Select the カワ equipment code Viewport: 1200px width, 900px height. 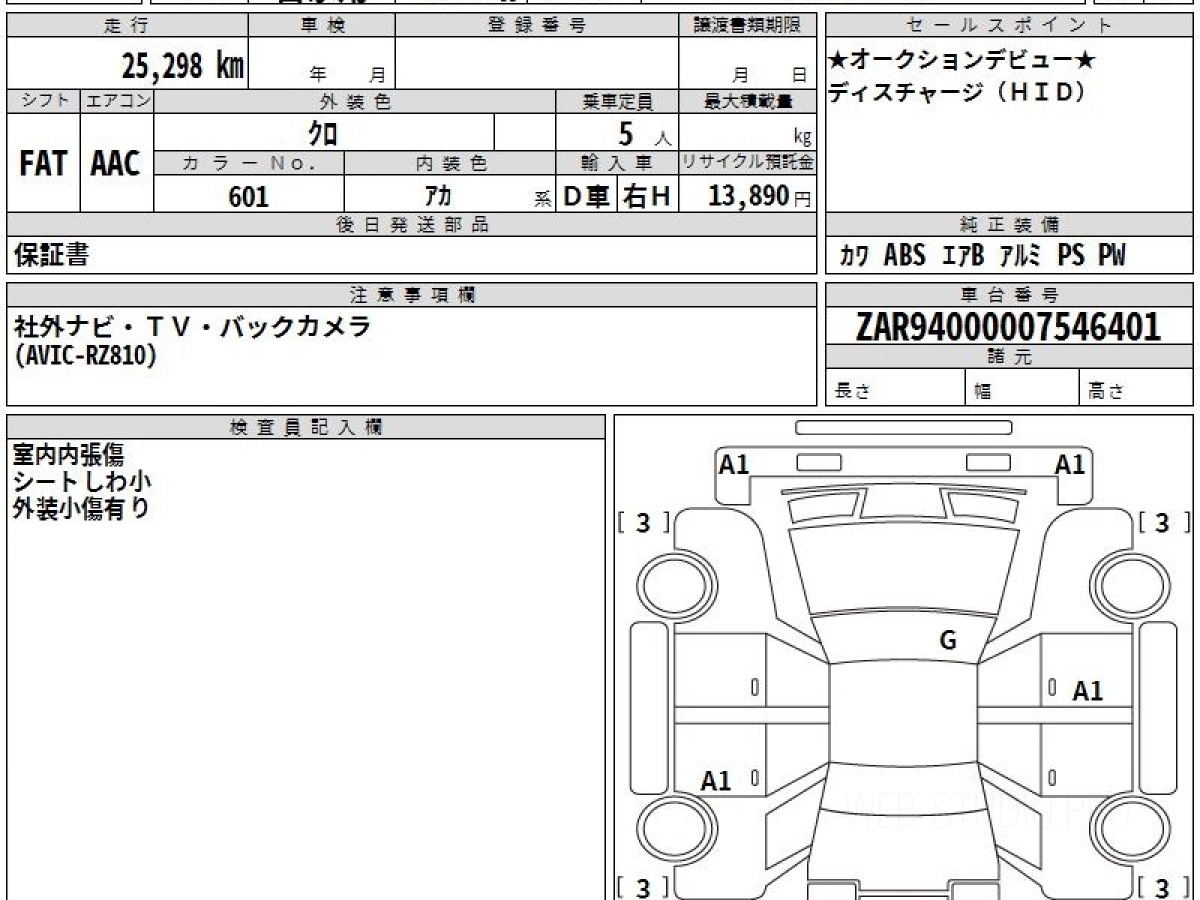pos(854,256)
